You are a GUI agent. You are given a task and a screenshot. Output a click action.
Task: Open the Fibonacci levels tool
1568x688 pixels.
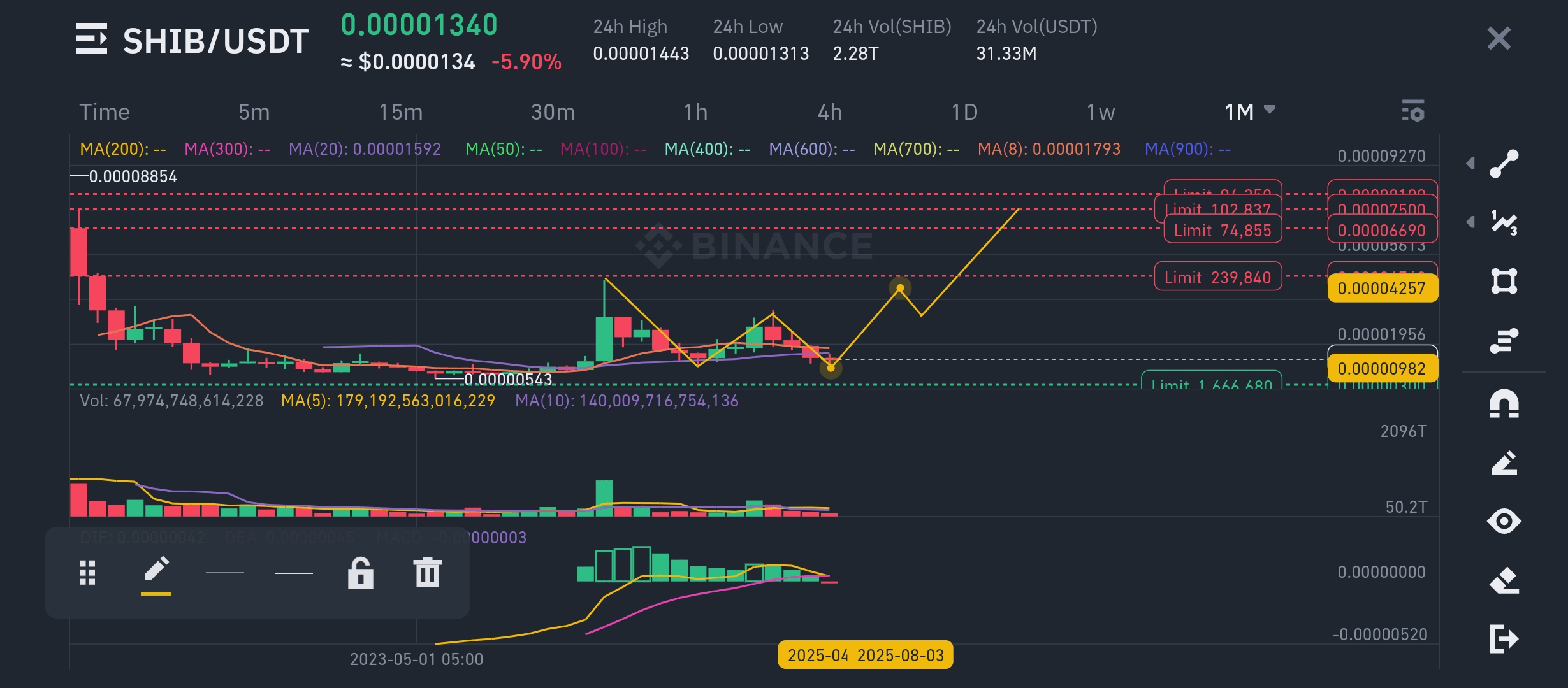pyautogui.click(x=1504, y=340)
